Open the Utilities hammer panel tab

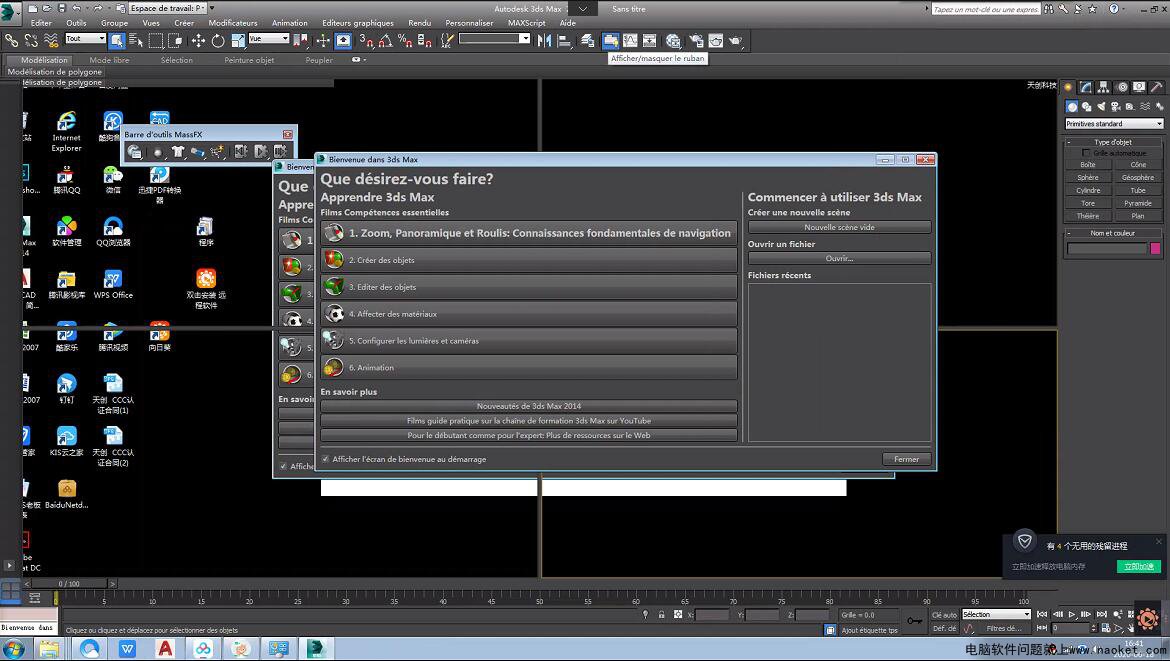(x=1157, y=87)
